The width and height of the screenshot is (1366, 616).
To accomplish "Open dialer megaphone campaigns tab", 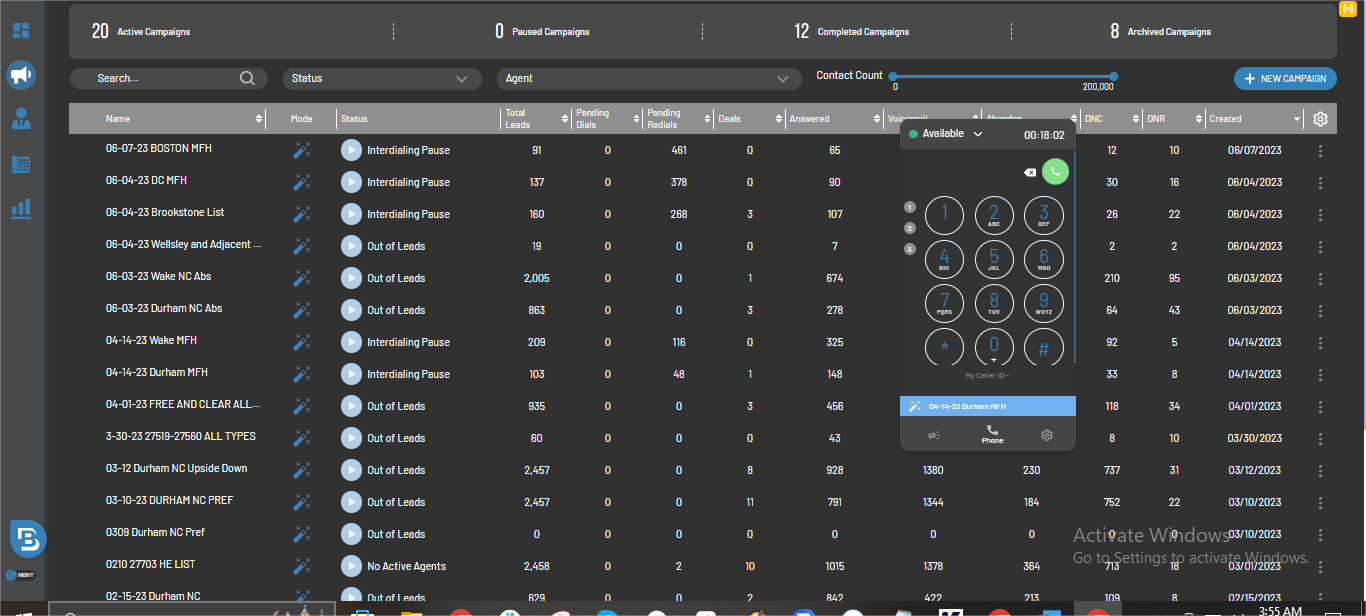I will pos(934,435).
